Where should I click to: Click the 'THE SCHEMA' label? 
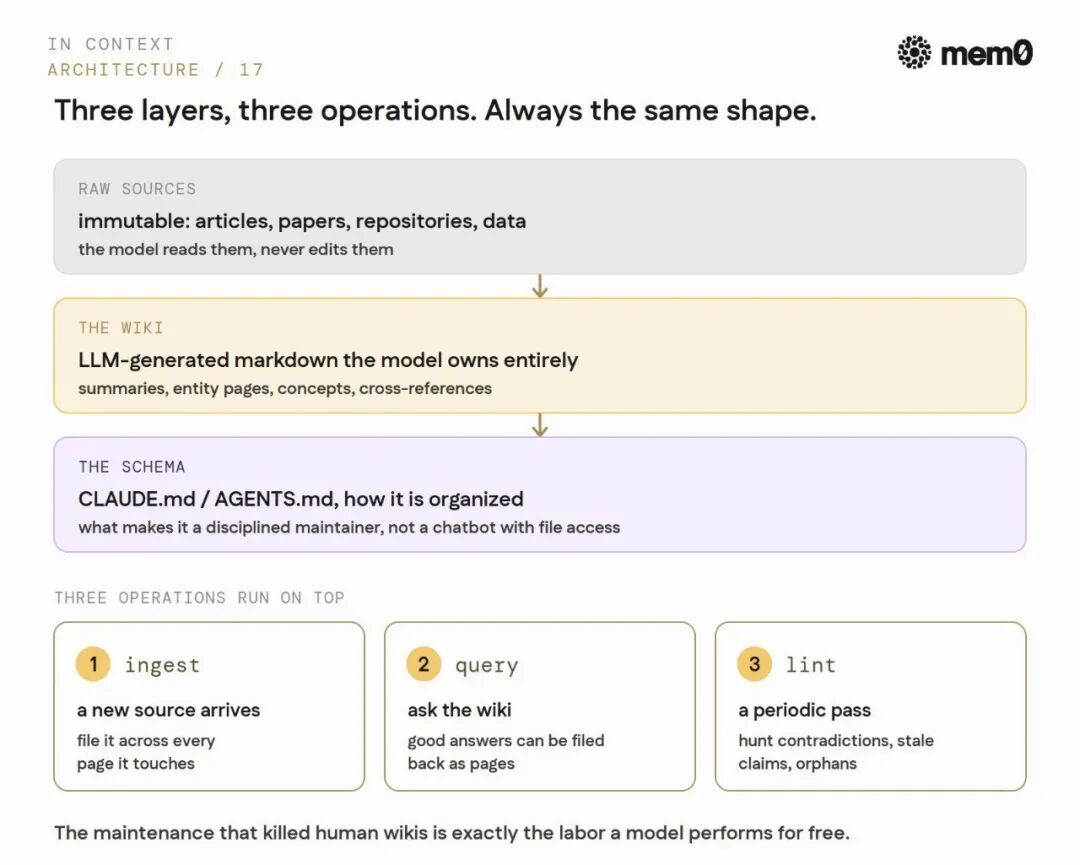[132, 467]
